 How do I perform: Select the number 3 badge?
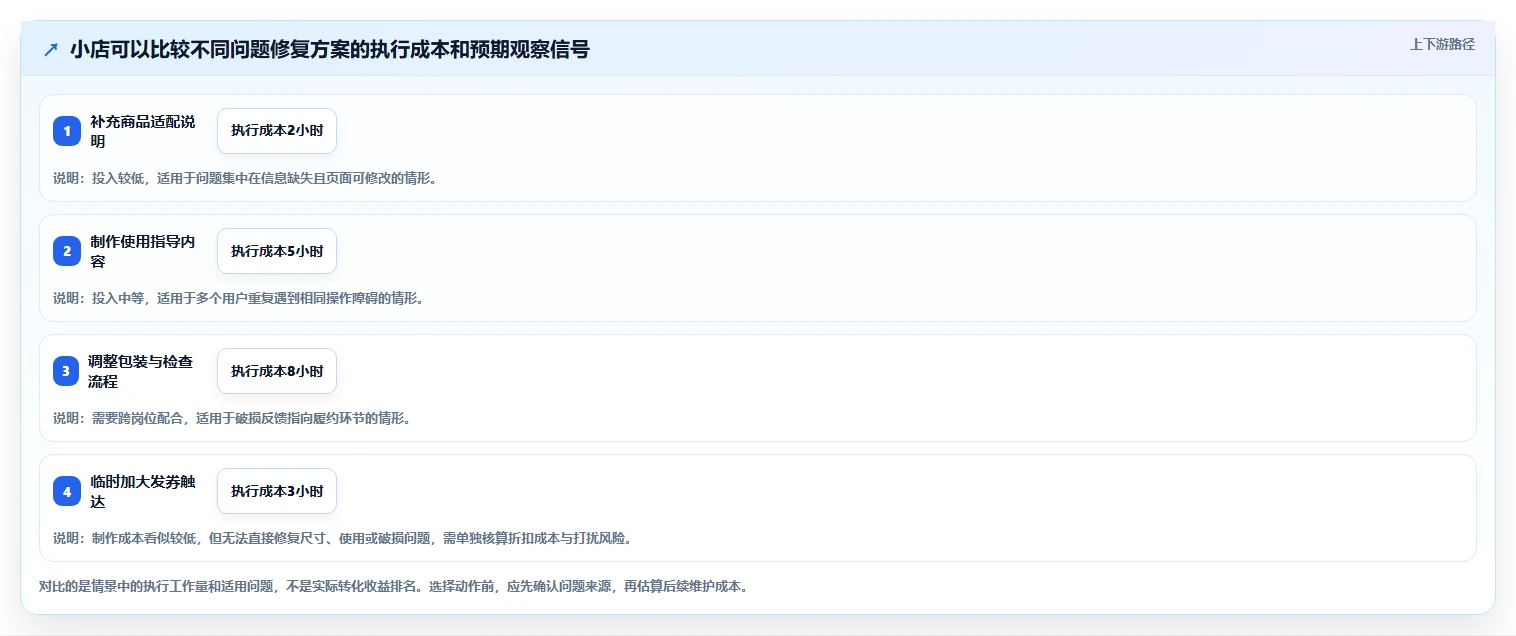[67, 371]
